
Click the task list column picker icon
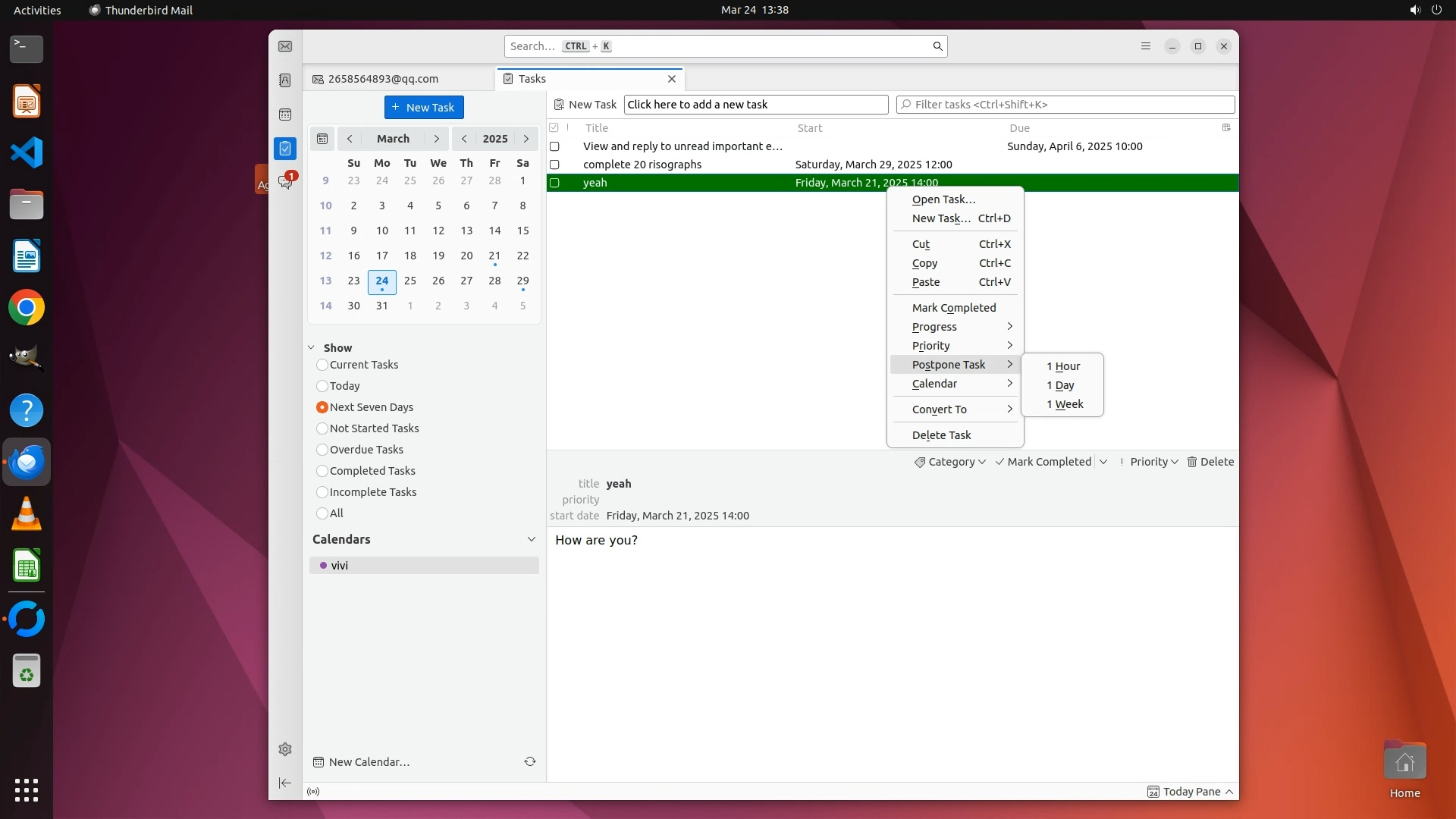(x=1226, y=127)
